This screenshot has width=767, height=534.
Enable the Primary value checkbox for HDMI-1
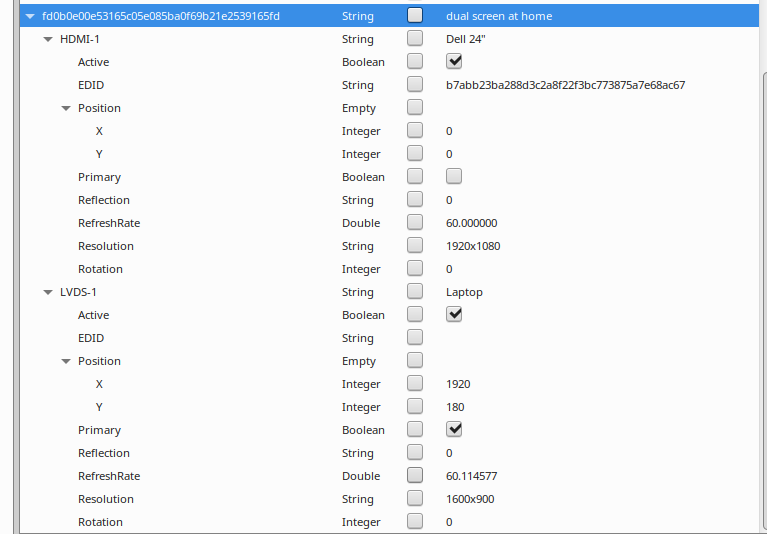(x=454, y=177)
